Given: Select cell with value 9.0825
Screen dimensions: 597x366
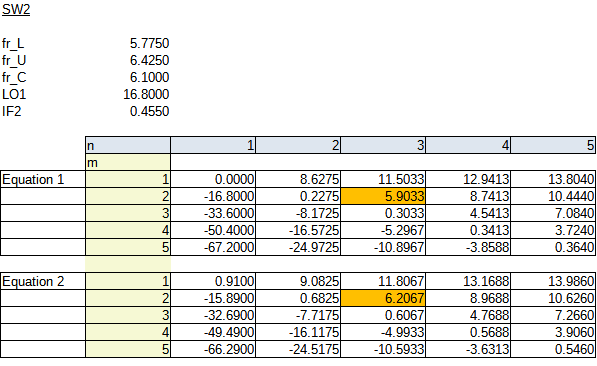Looking at the screenshot, I should pos(298,281).
